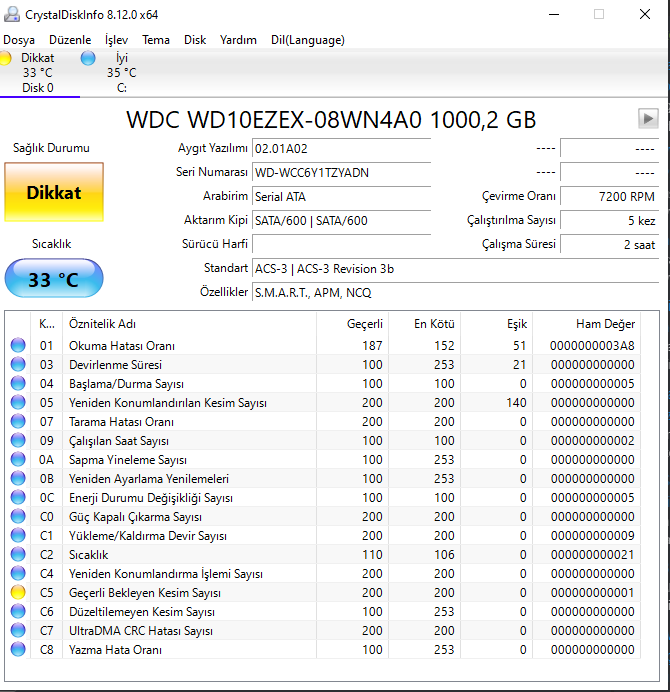Click the Ham Değer column header
670x692 pixels.
[x=587, y=324]
